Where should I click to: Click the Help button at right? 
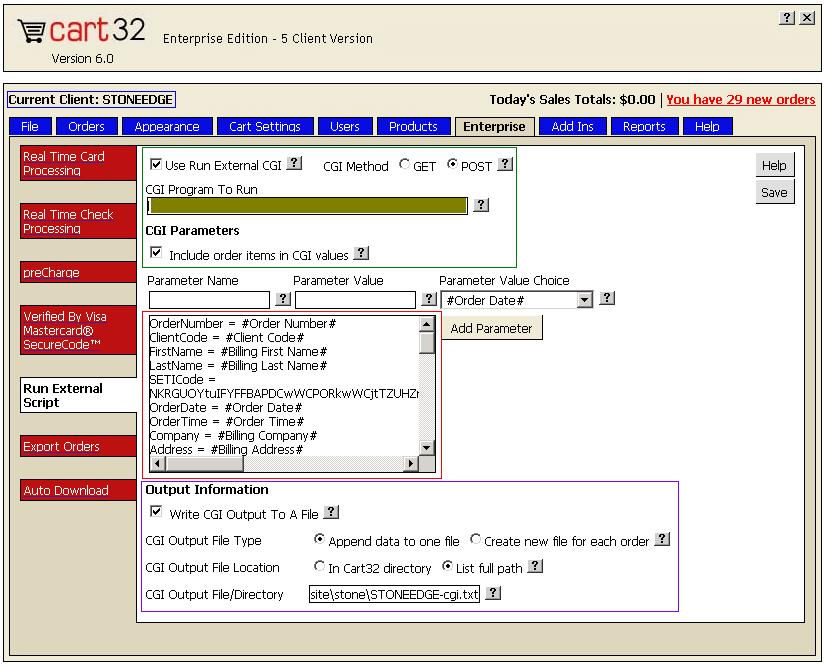click(775, 165)
